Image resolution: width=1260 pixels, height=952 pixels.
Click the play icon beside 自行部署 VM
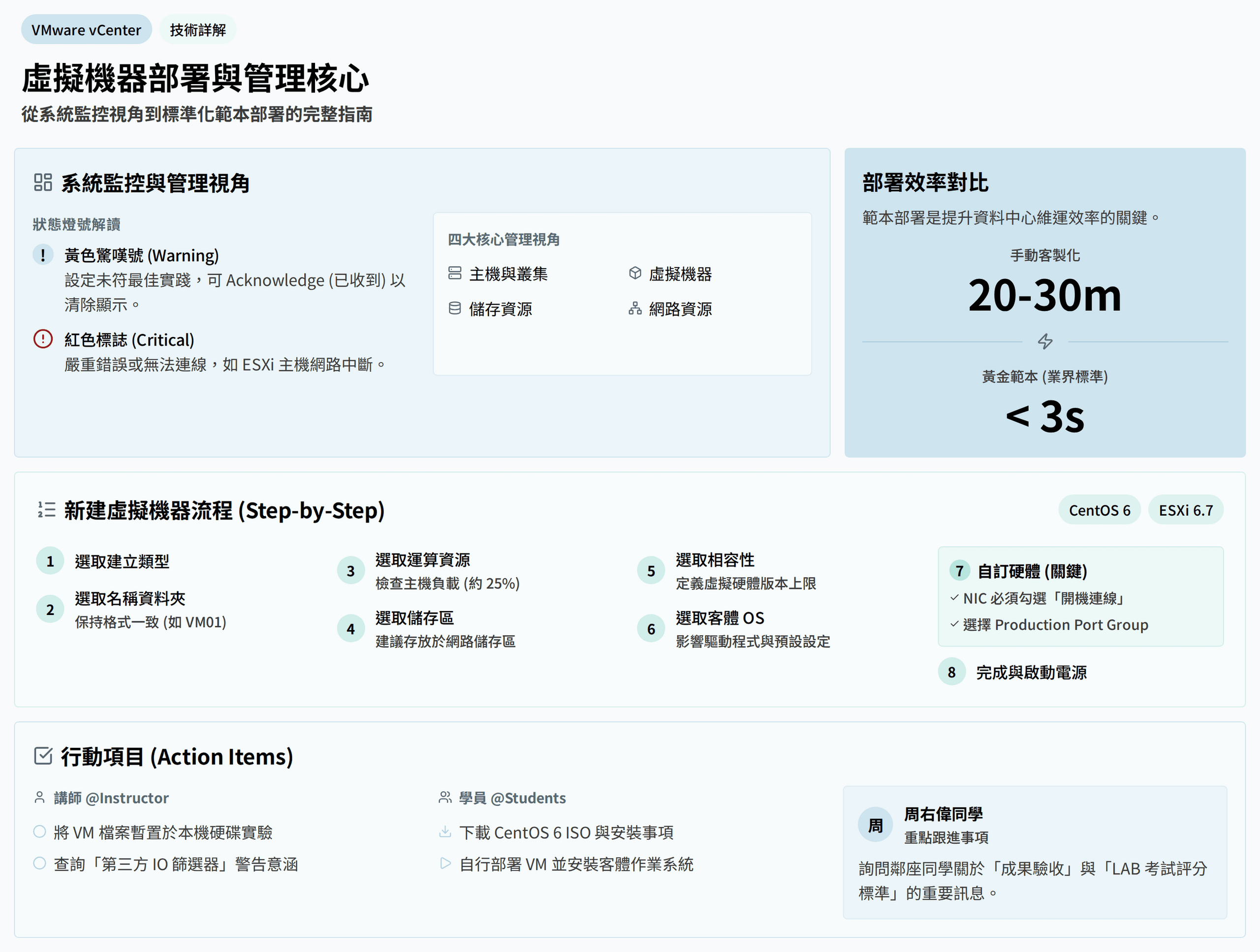(x=445, y=864)
